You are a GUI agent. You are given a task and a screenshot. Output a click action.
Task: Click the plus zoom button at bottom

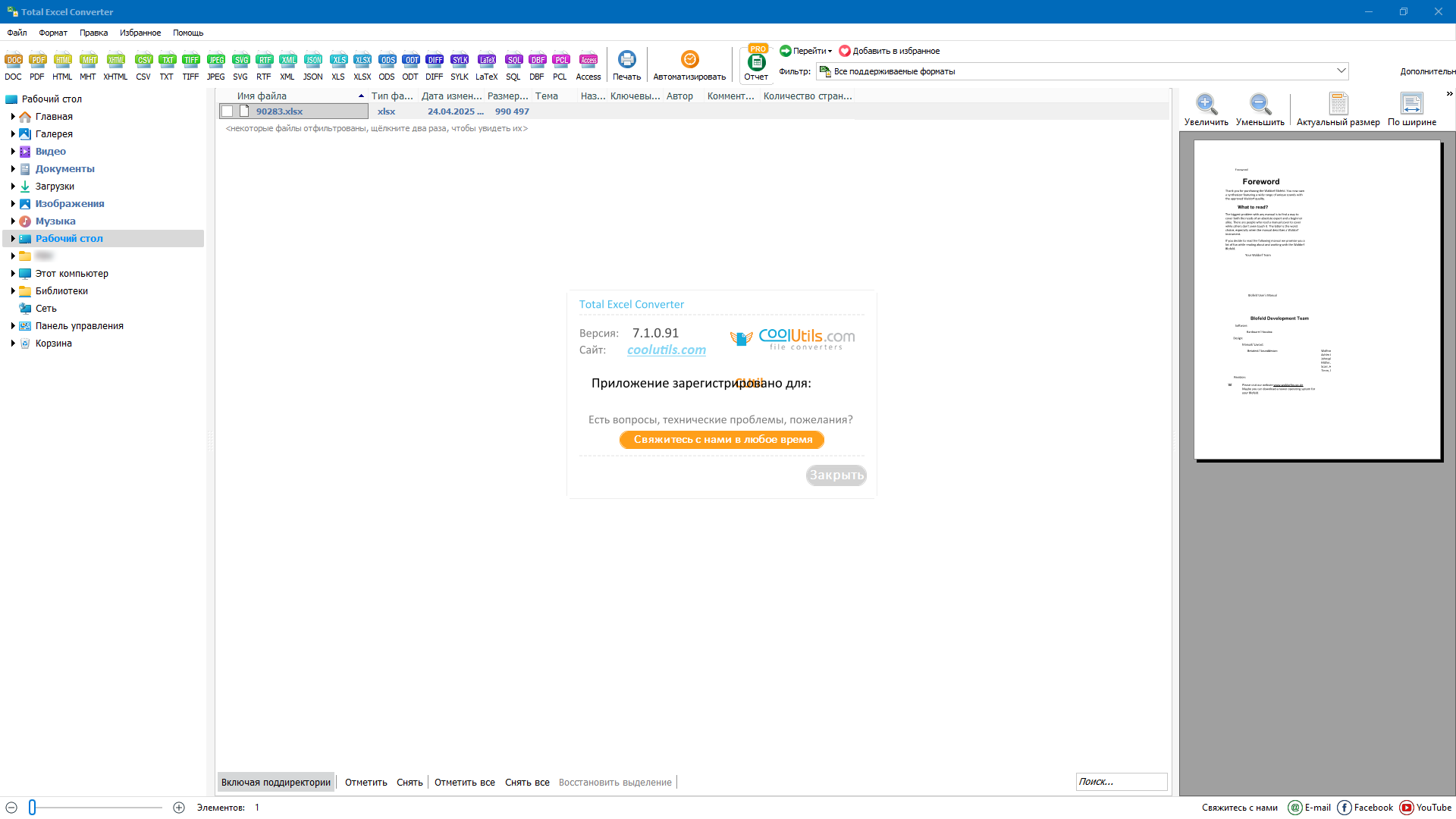(179, 808)
